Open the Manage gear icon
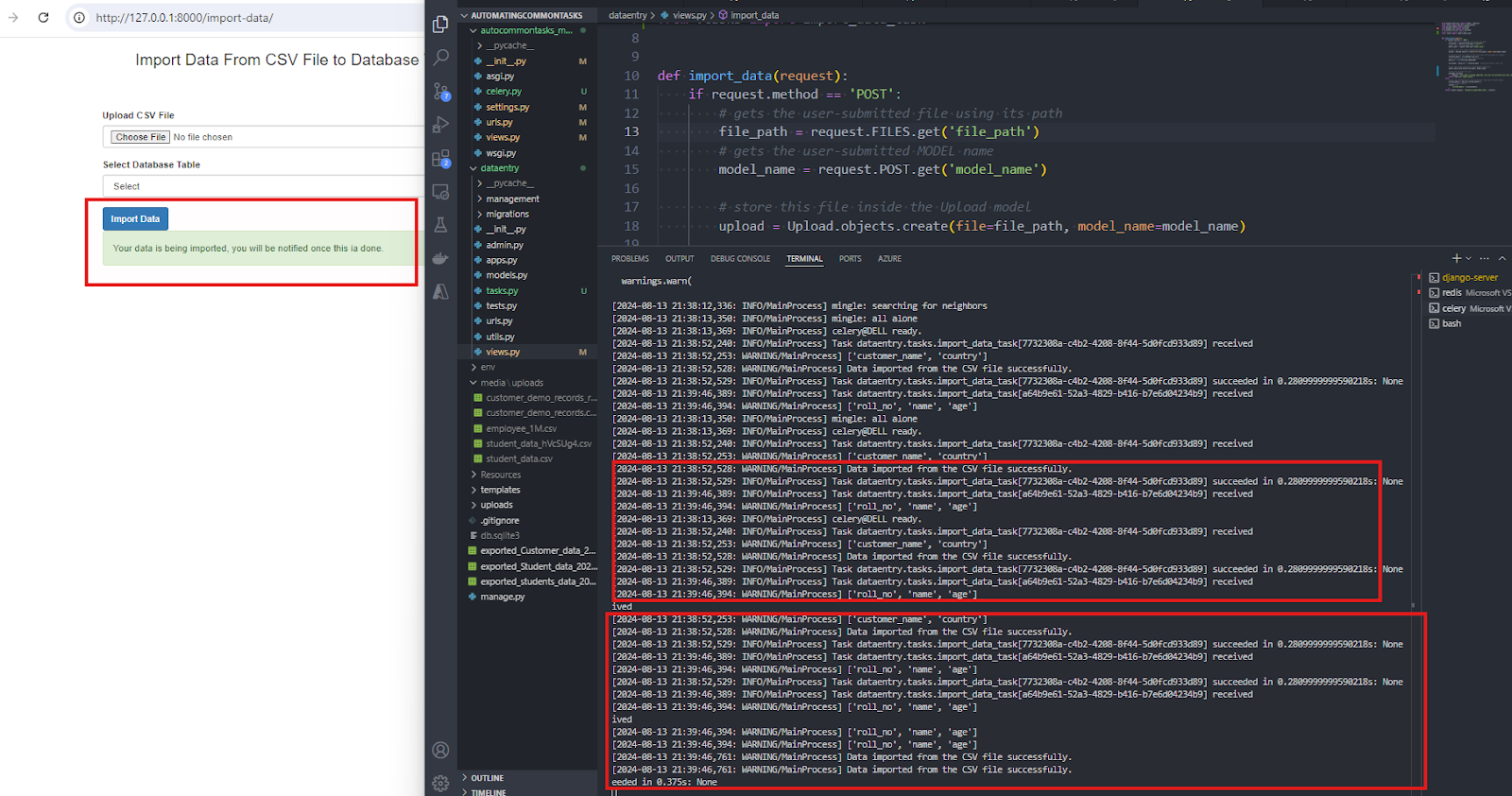This screenshot has width=1512, height=796. (x=440, y=784)
